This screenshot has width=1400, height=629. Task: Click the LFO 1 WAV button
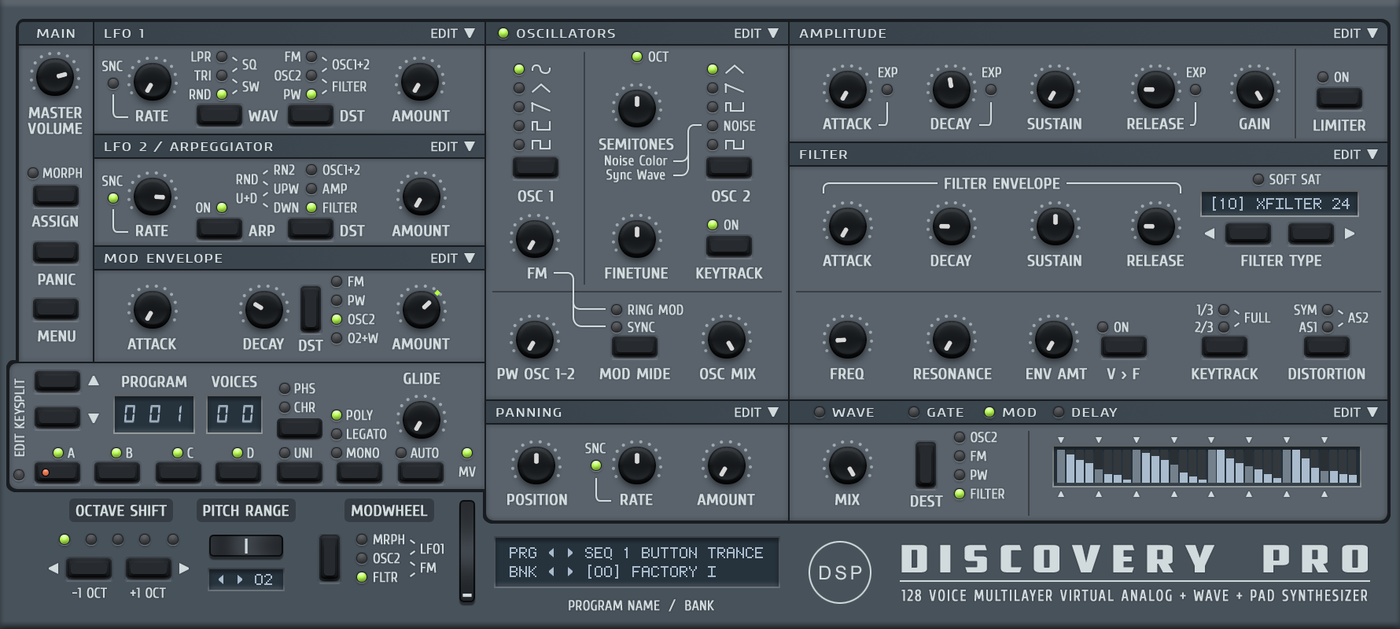[x=219, y=114]
